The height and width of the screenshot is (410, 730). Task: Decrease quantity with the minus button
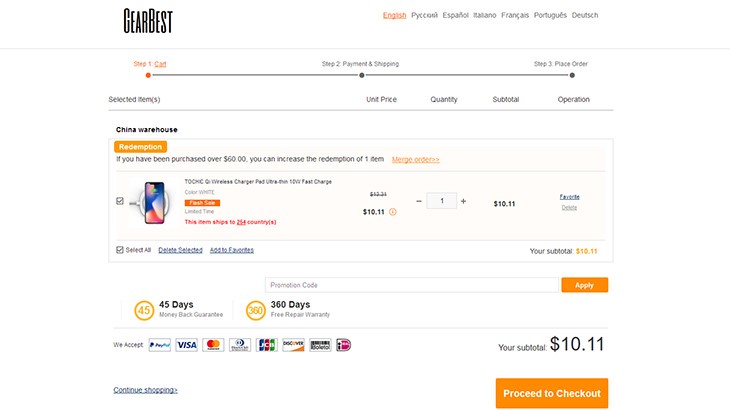(419, 201)
